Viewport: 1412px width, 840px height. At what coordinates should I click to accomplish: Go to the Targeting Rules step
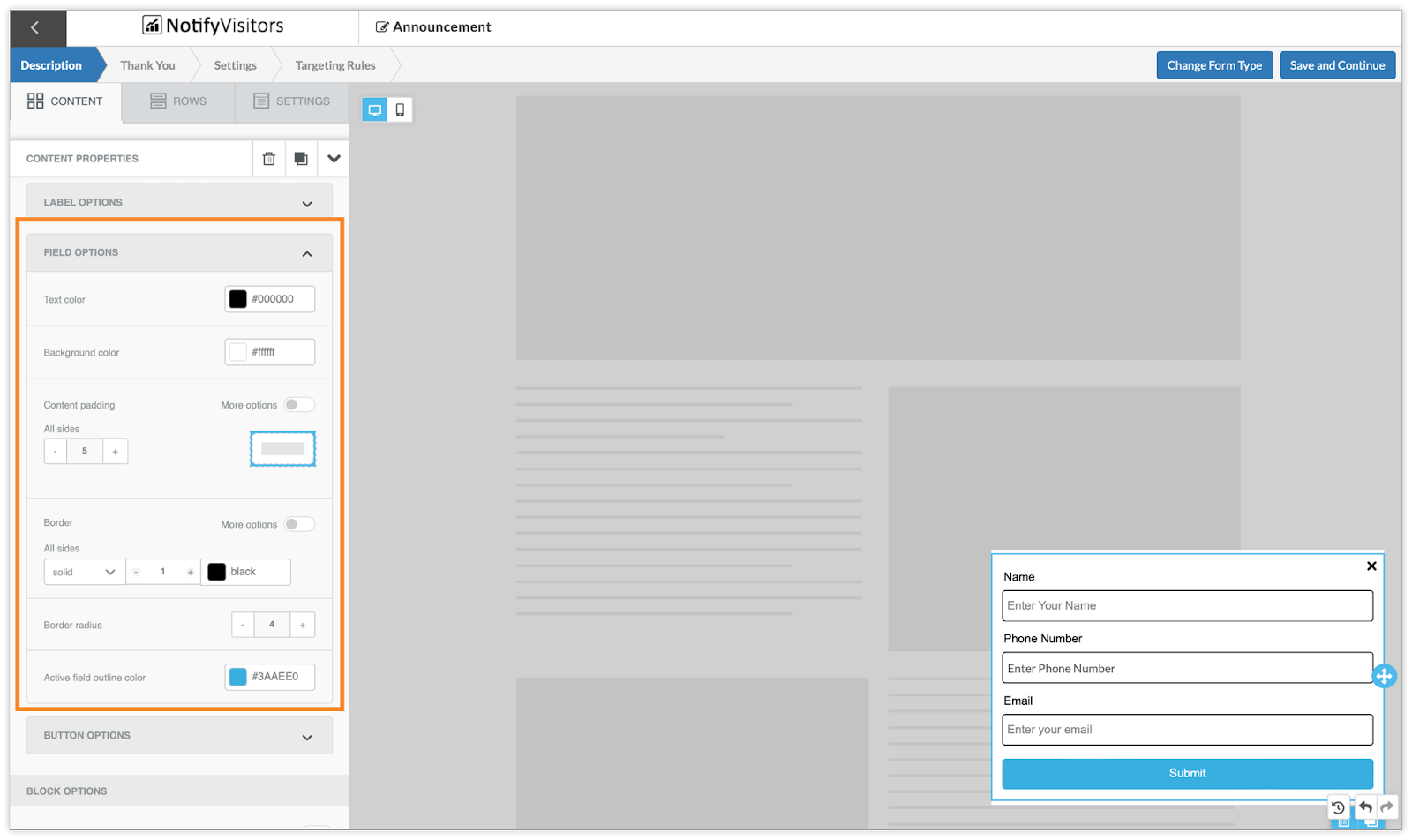pyautogui.click(x=335, y=65)
